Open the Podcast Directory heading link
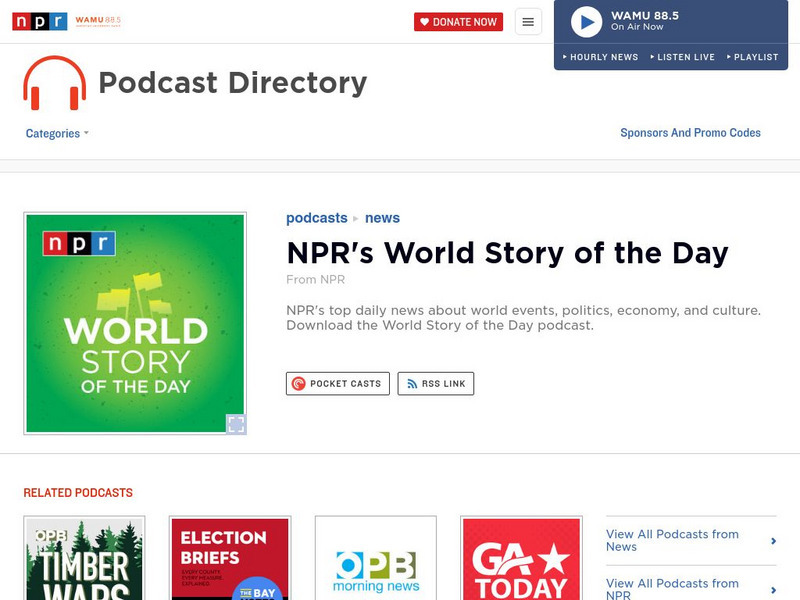This screenshot has width=800, height=600. click(x=233, y=83)
